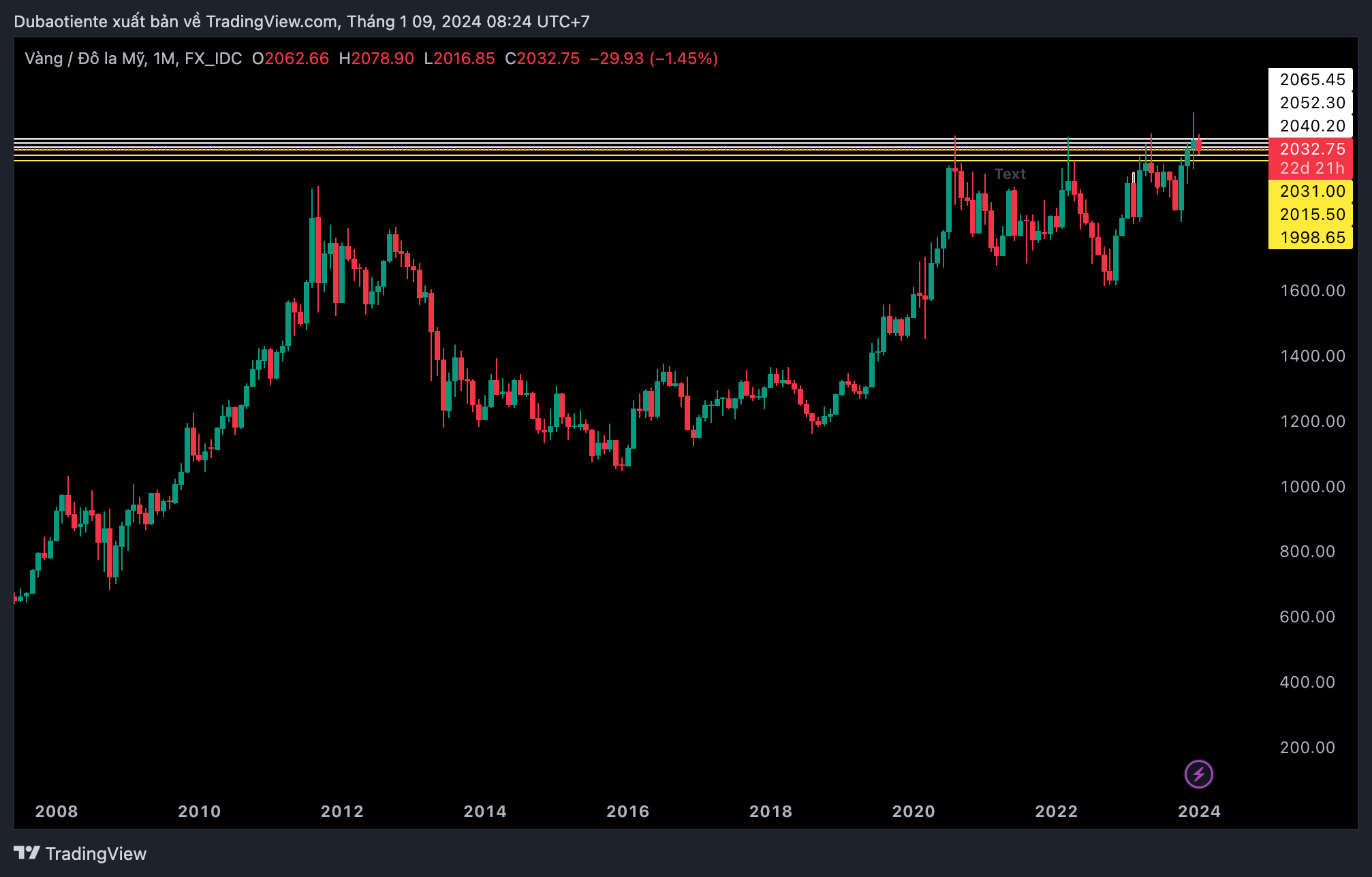The image size is (1372, 877).
Task: Click the TradingView brand name link
Action: [x=96, y=854]
